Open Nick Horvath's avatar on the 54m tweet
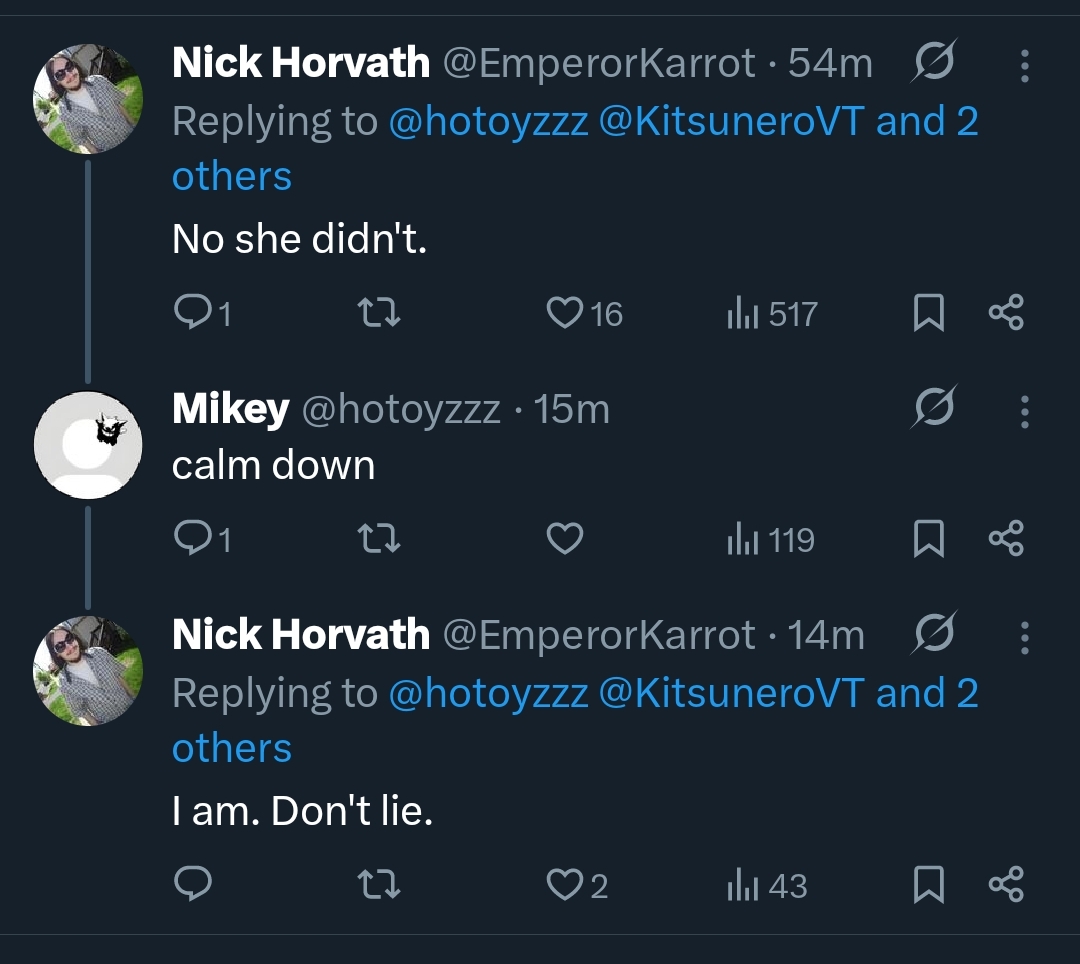Screen dimensions: 1080x964 pos(88,98)
